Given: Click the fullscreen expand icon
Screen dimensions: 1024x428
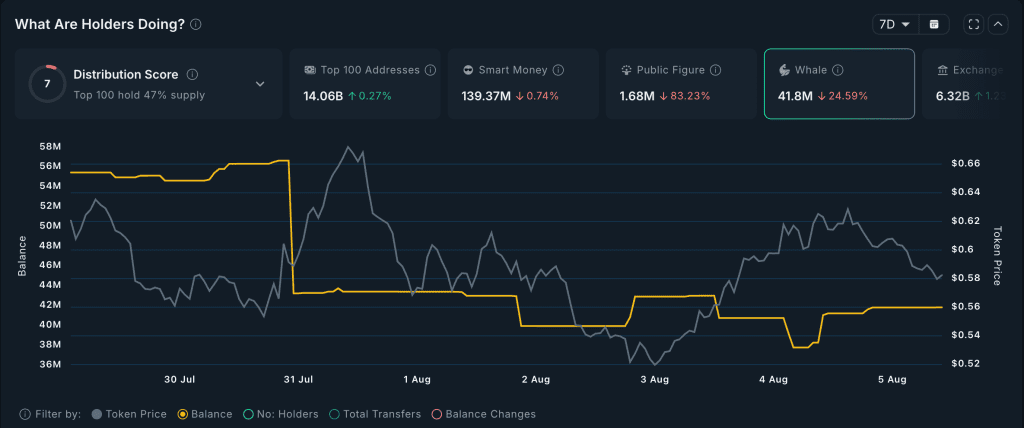Looking at the screenshot, I should [974, 24].
